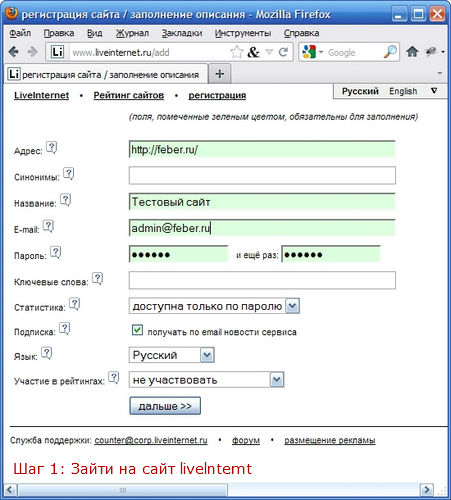Viewport: 451px width, 500px height.
Task: Open the Справка menu
Action: click(301, 33)
